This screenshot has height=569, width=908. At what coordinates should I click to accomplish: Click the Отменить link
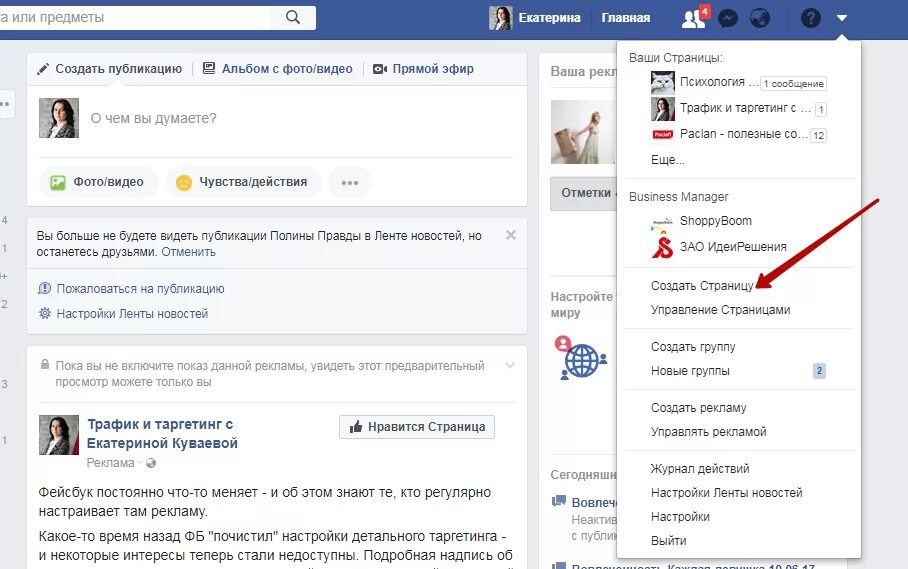click(x=188, y=252)
